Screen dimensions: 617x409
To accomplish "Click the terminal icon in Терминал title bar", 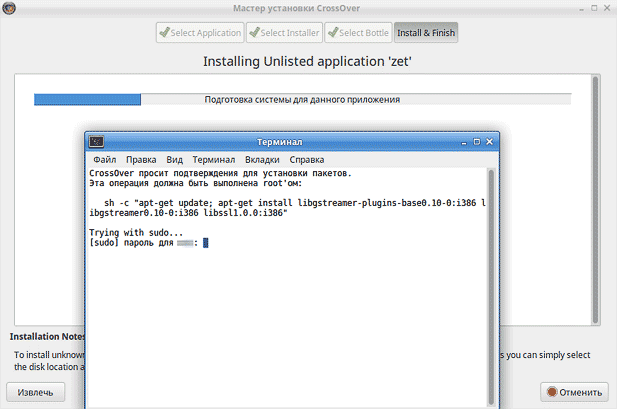I will pyautogui.click(x=96, y=142).
